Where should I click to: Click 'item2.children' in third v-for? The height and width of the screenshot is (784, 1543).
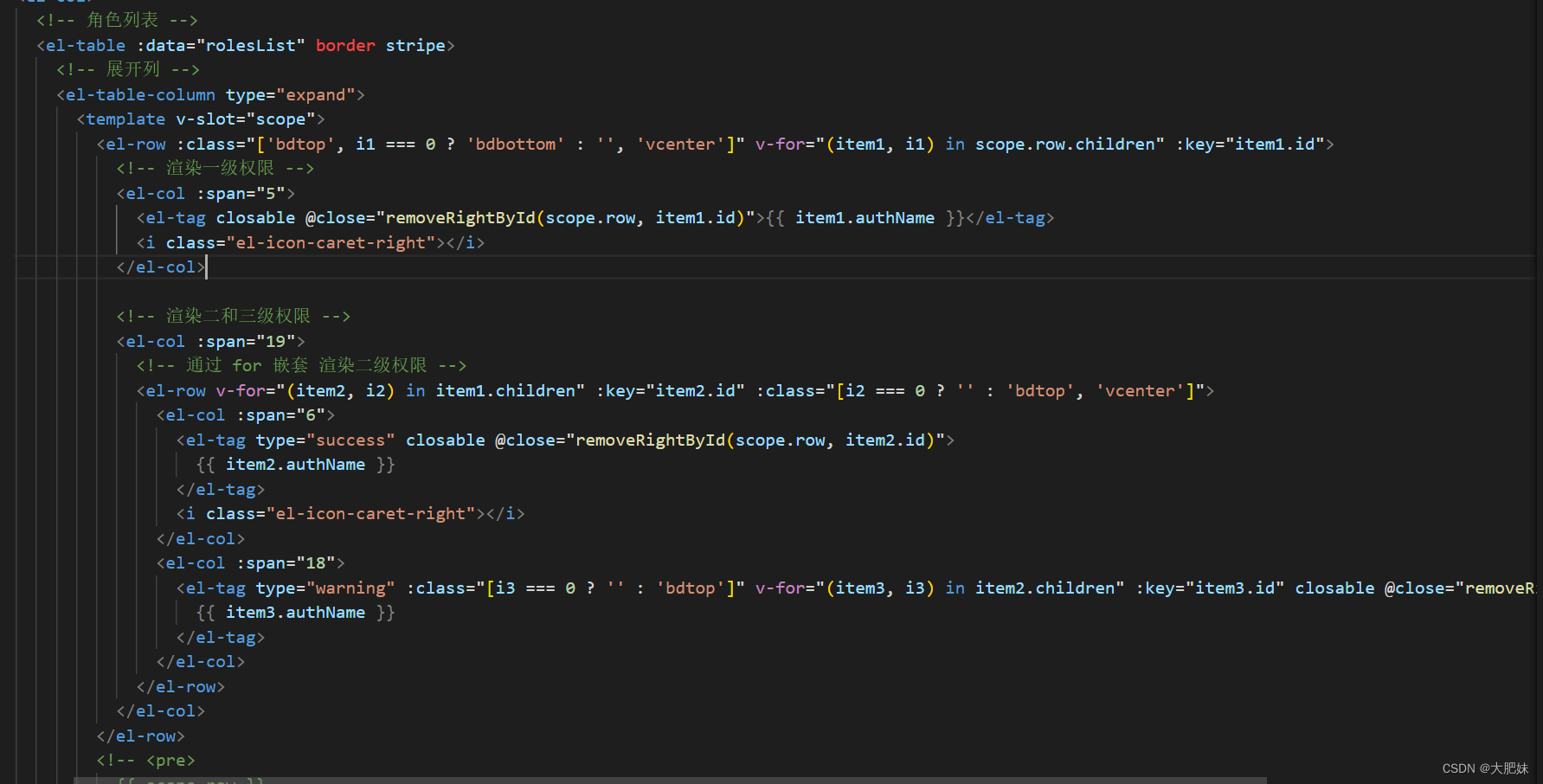coord(1045,588)
